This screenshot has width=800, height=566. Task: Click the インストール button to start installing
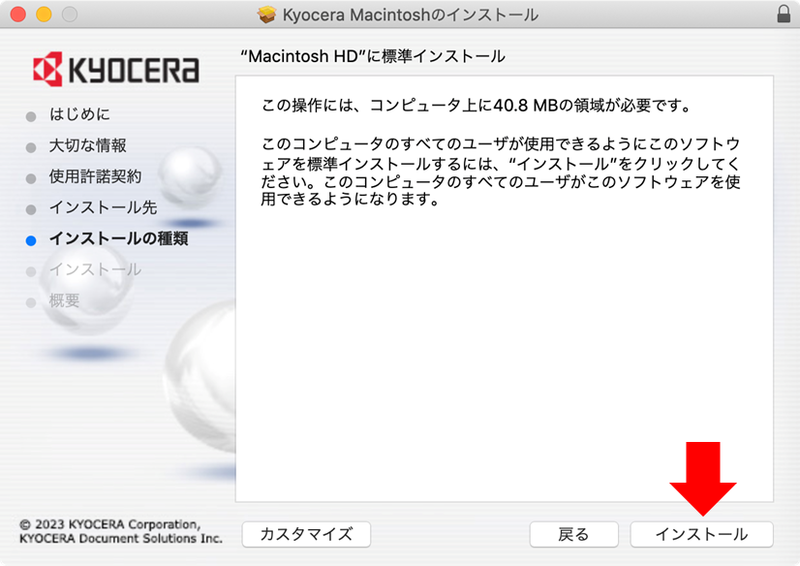702,534
